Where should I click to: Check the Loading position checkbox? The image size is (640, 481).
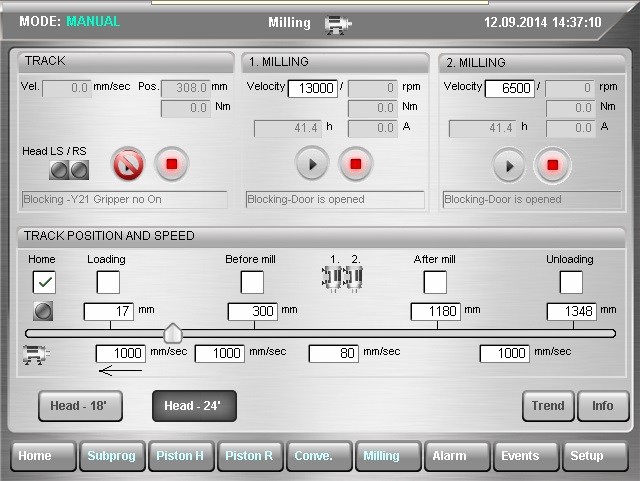point(108,282)
